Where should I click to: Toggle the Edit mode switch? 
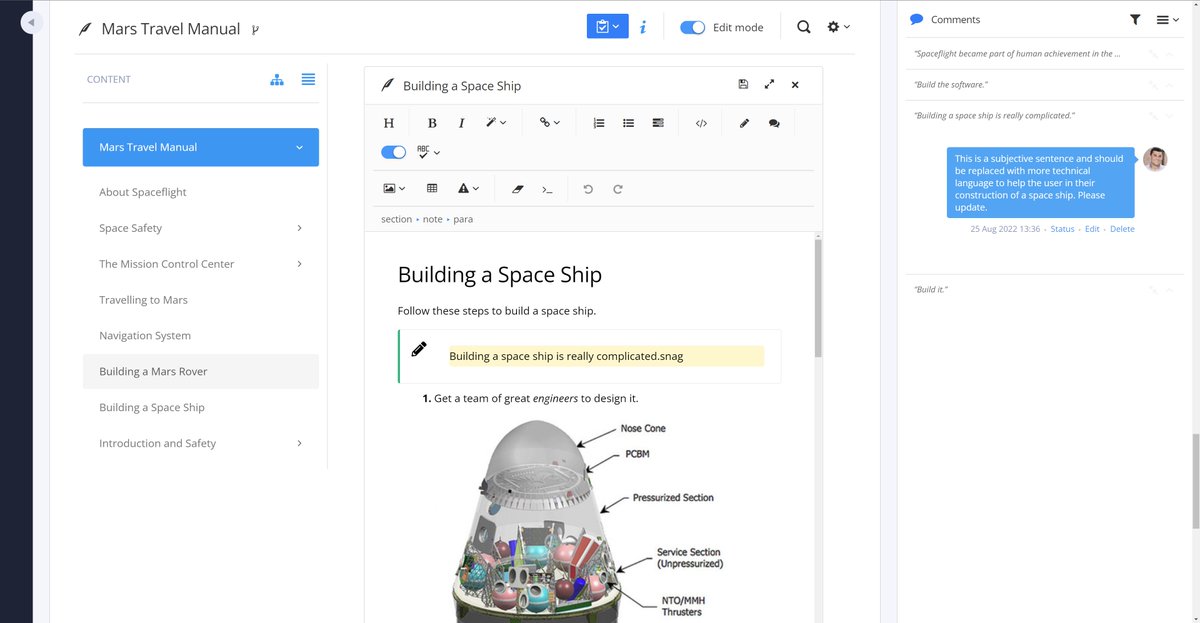click(692, 27)
